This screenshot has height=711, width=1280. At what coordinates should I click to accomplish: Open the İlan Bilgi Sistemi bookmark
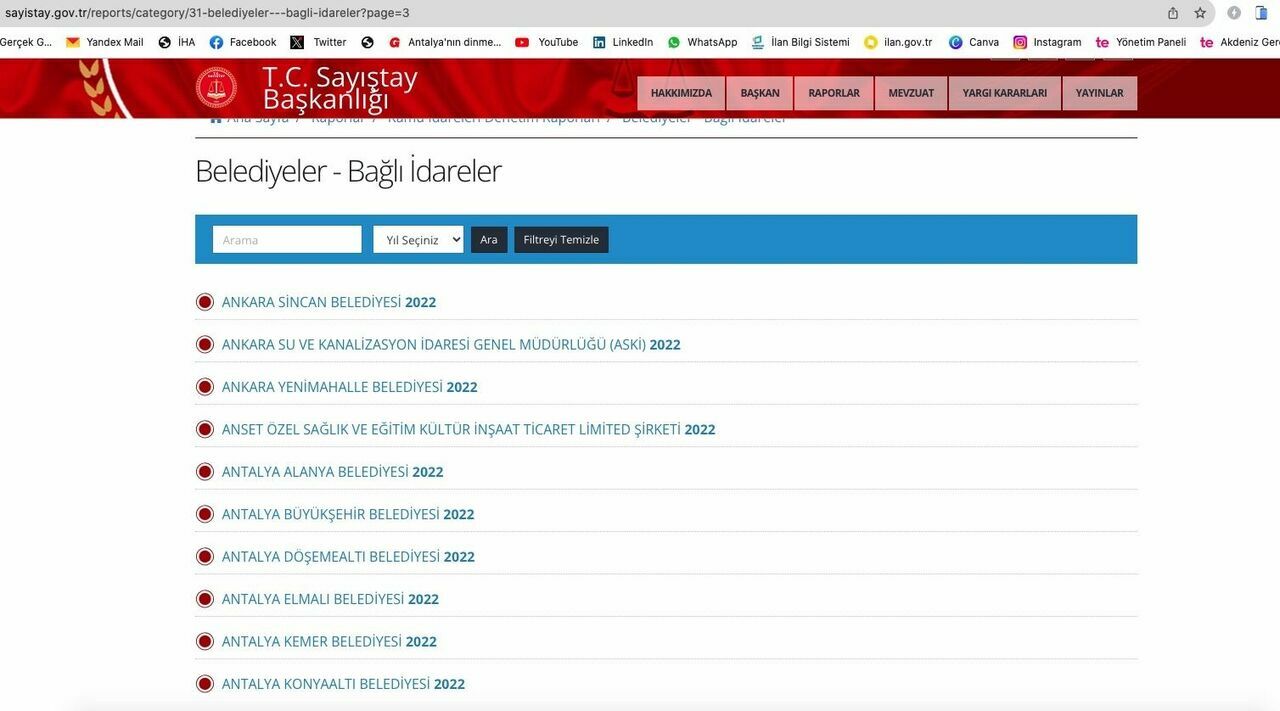800,42
